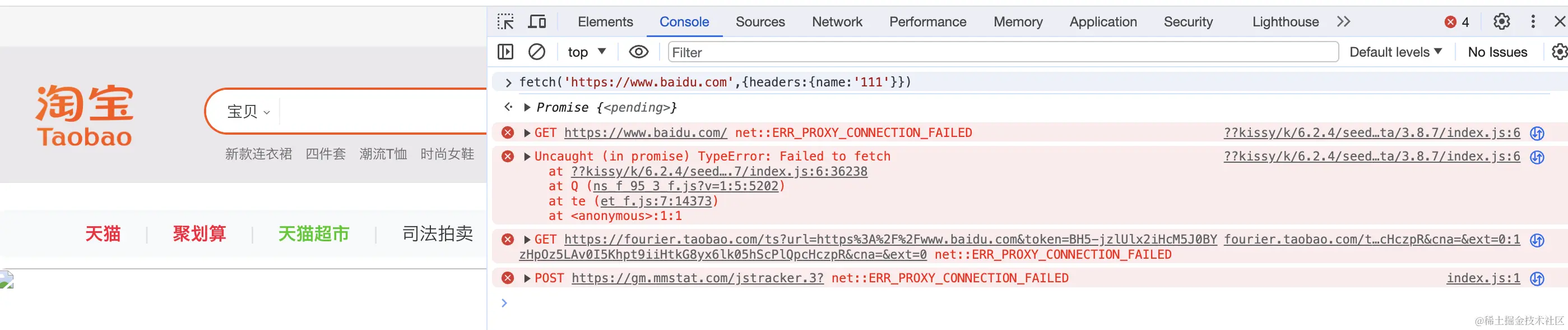Screen dimensions: 1568x330
Task: Open the three-dot DevTools customize menu
Action: click(x=1533, y=22)
